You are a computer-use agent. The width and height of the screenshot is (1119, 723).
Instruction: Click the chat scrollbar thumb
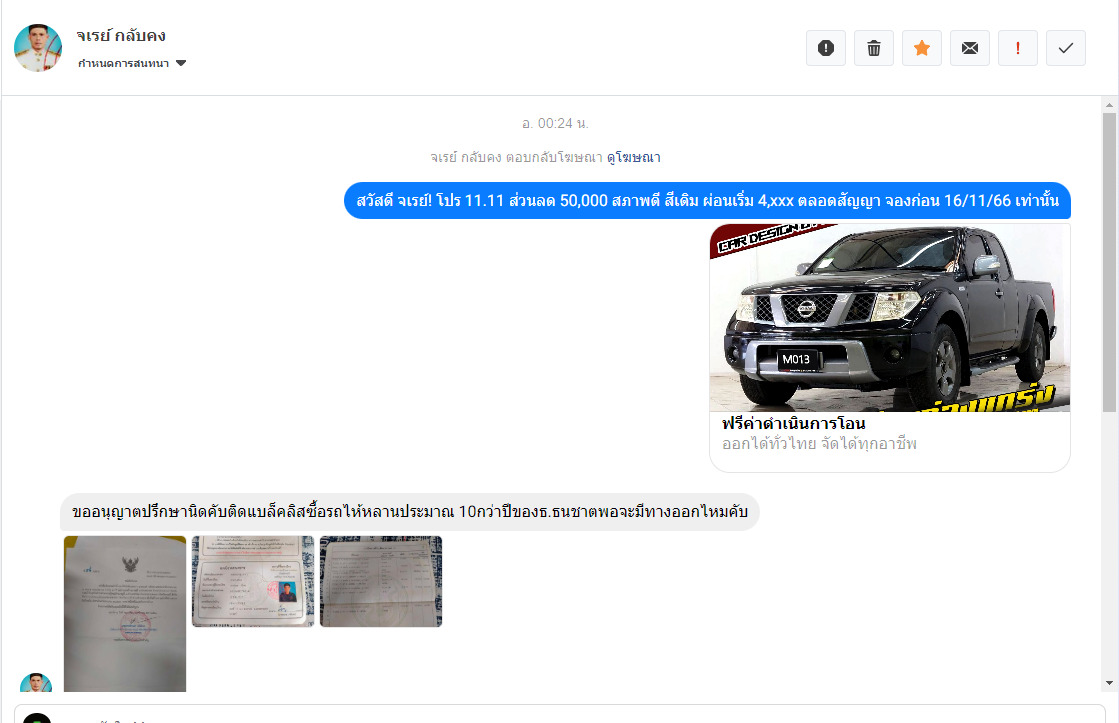[x=1109, y=260]
